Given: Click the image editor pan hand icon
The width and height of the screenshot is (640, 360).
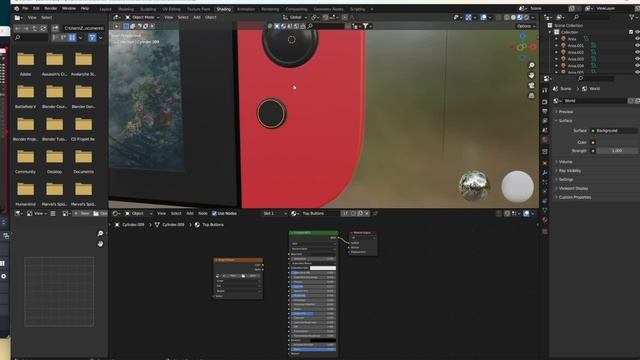Looking at the screenshot, I should [x=100, y=244].
